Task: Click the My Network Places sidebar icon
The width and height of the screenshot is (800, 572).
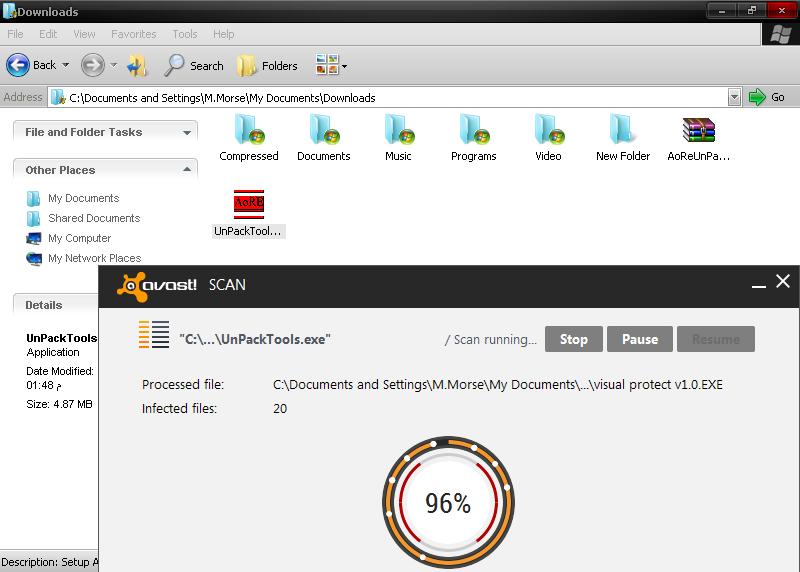Action: 34,259
